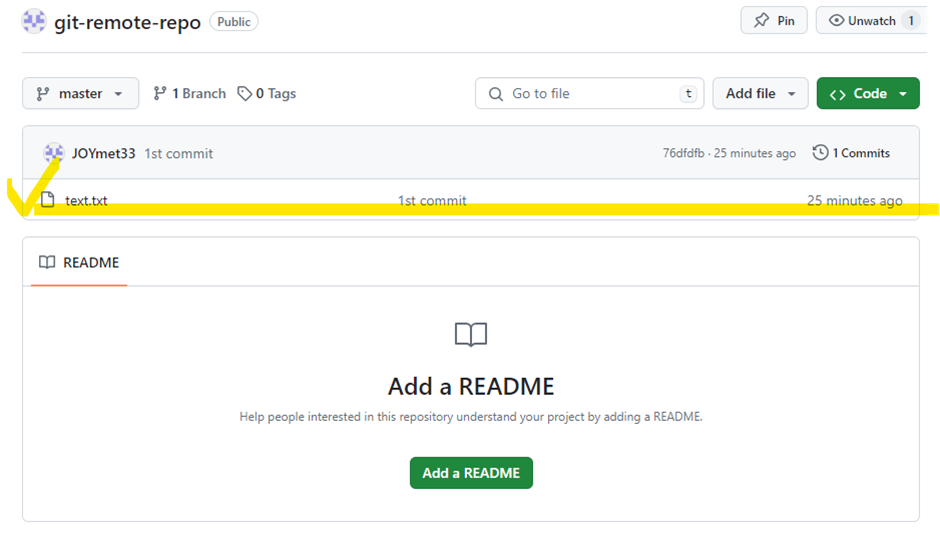The height and width of the screenshot is (538, 940).
Task: Expand the Add file dropdown
Action: point(760,94)
